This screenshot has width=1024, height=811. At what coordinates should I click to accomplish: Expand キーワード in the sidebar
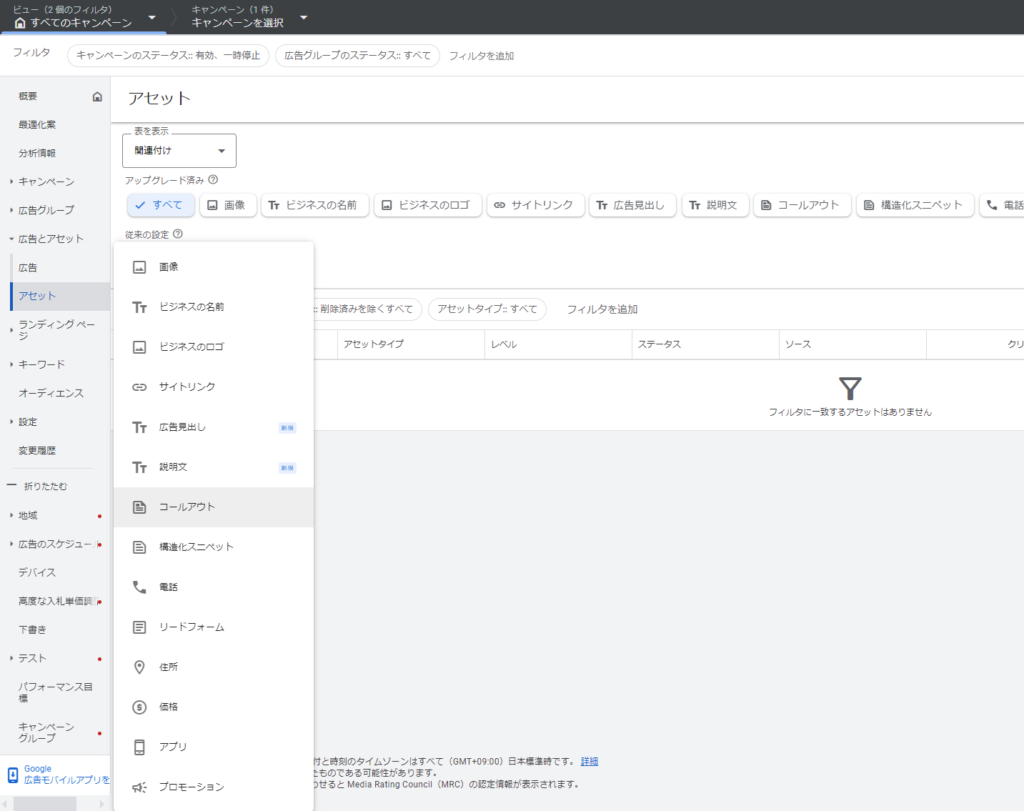[12, 364]
